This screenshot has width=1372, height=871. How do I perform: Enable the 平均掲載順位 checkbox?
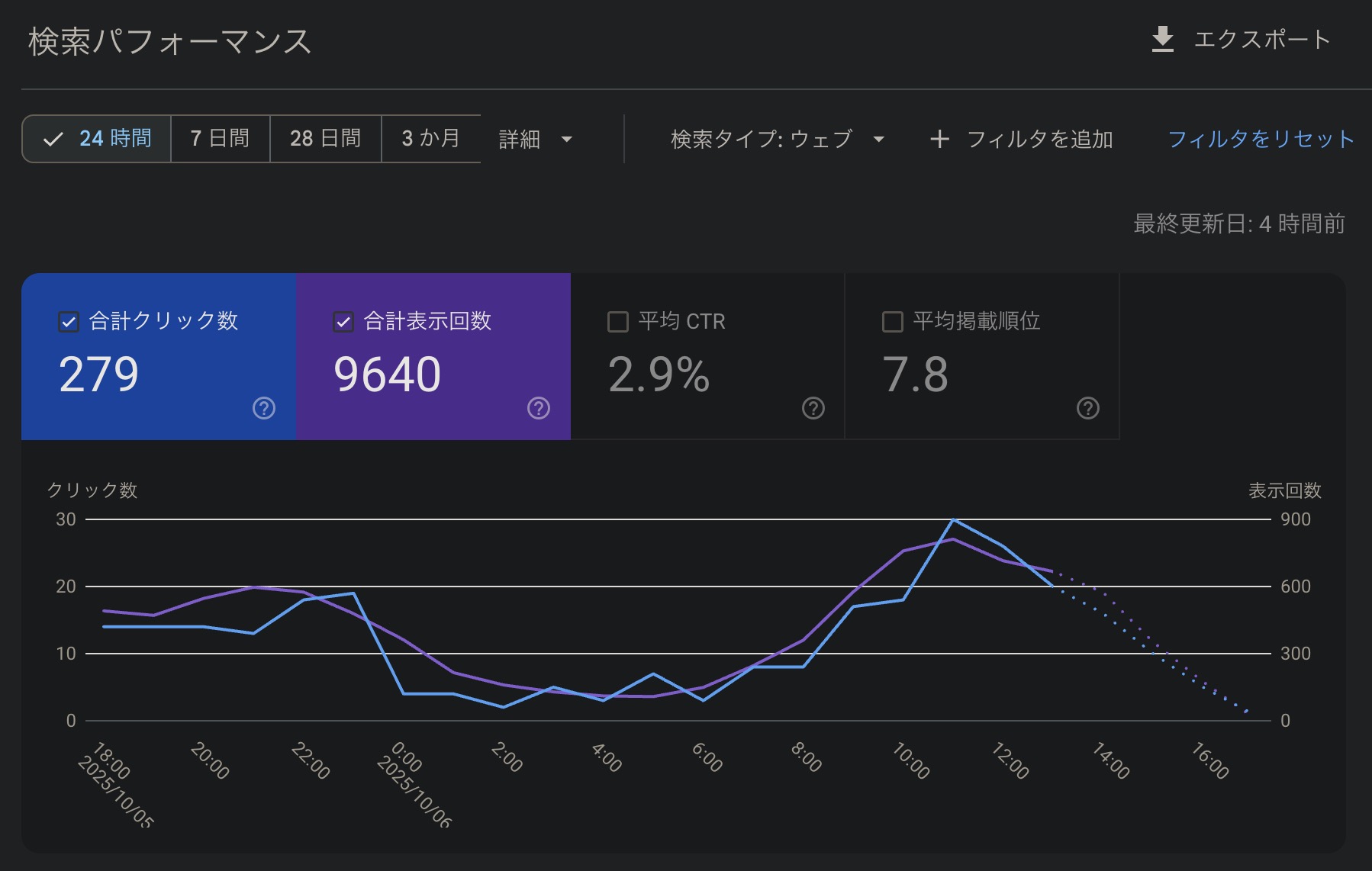coord(893,322)
